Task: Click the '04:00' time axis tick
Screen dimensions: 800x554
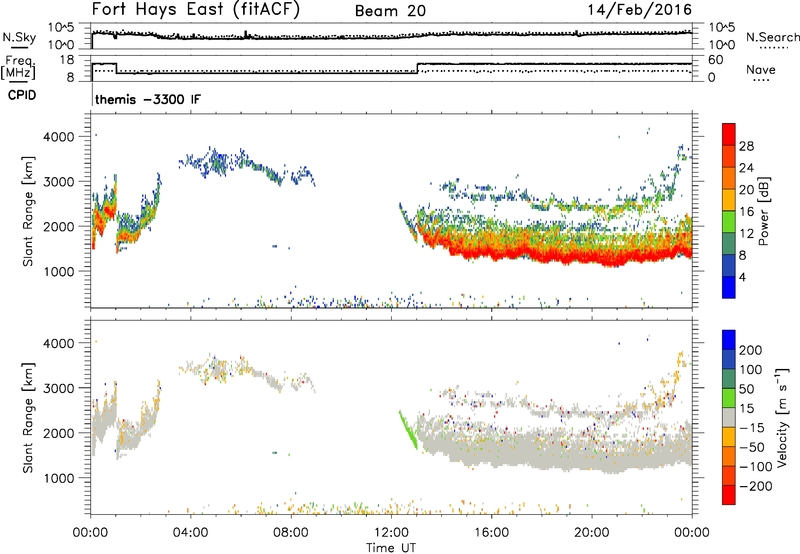Action: [x=191, y=533]
